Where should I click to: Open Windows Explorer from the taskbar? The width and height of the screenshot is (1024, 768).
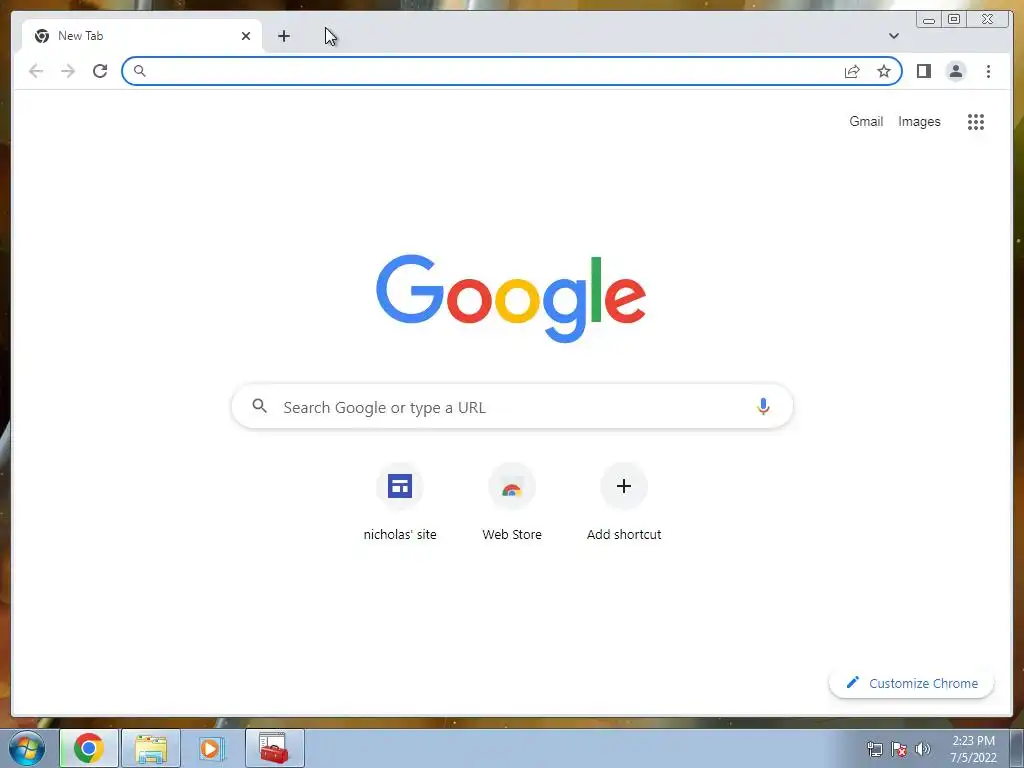coord(151,748)
